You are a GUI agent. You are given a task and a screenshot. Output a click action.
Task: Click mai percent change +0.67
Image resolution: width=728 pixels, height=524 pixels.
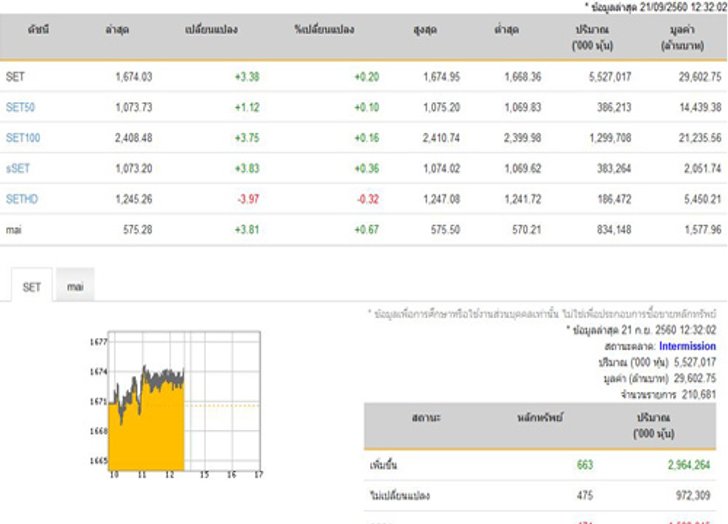pos(367,230)
